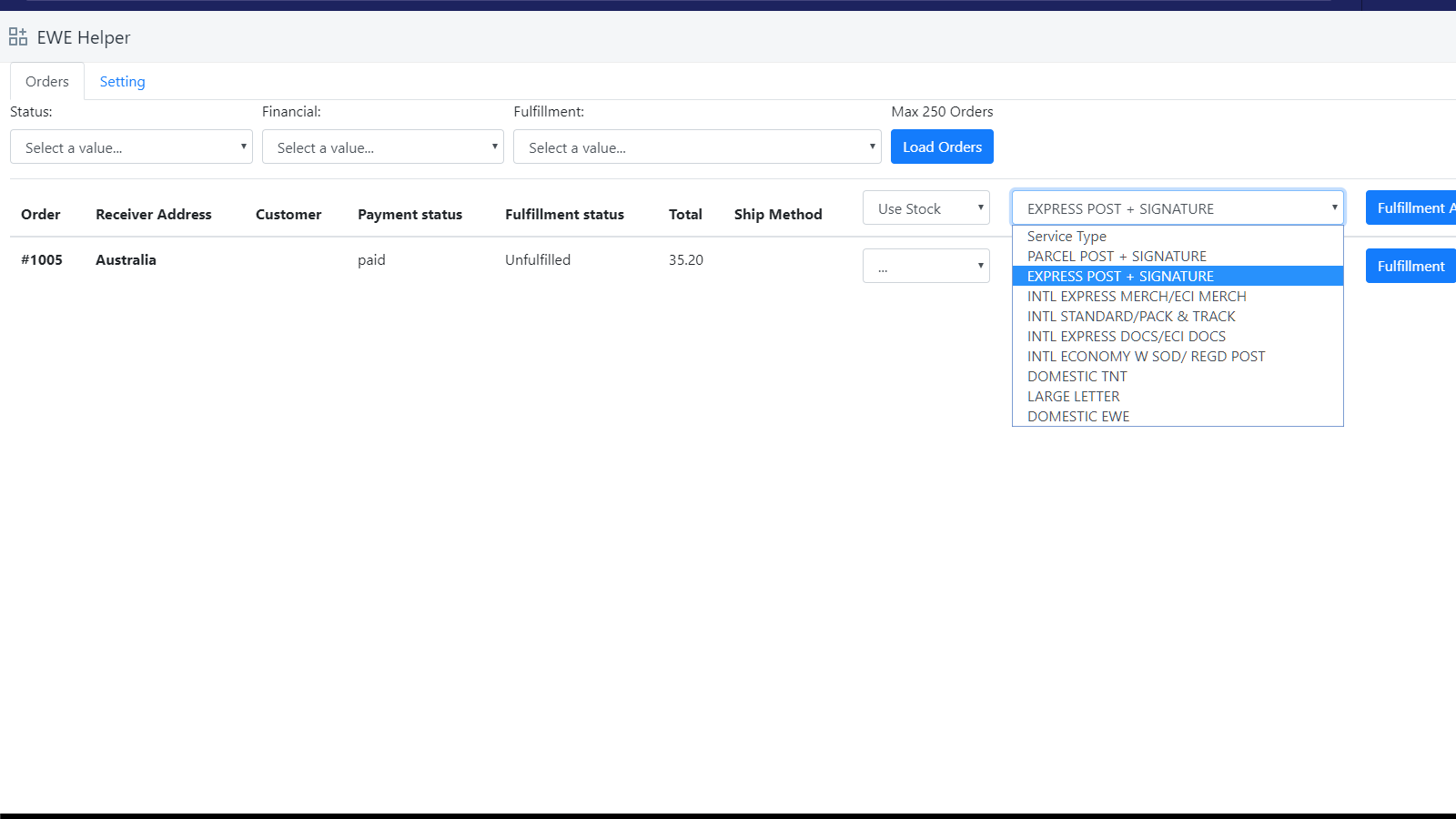Click the EWE Helper title text
Viewport: 1456px width, 819px height.
(x=84, y=37)
